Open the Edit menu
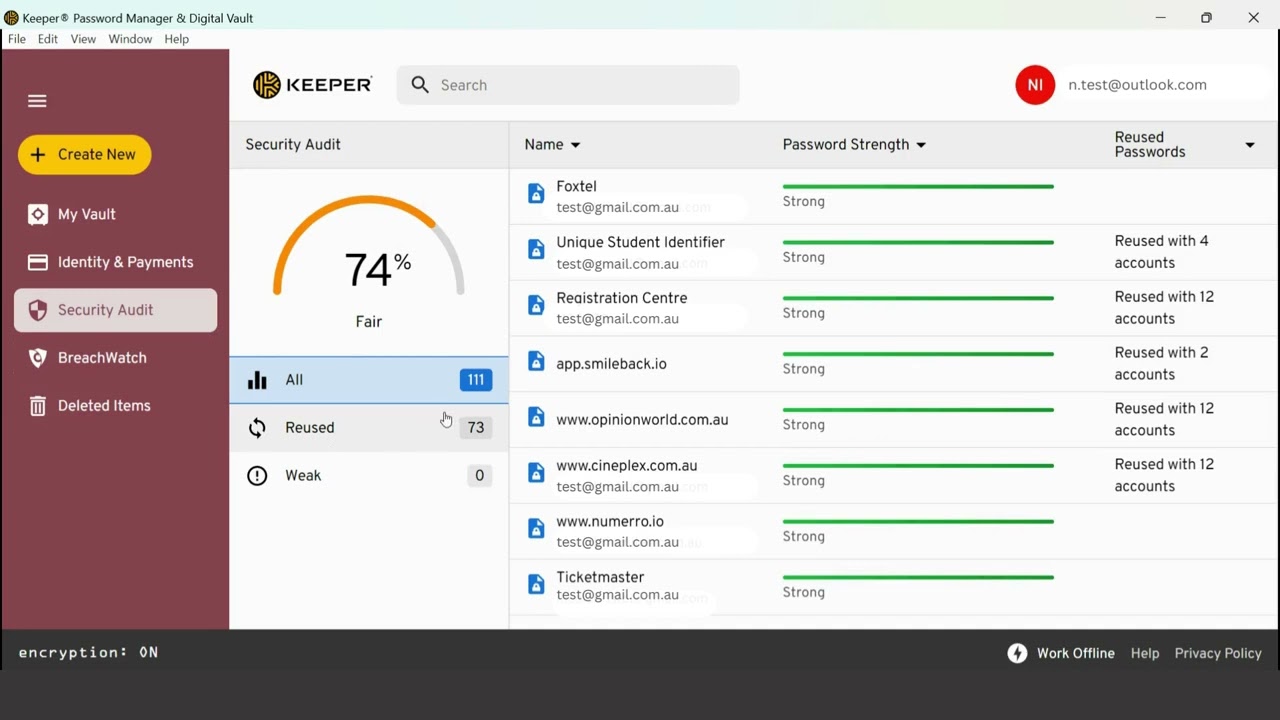 (48, 39)
